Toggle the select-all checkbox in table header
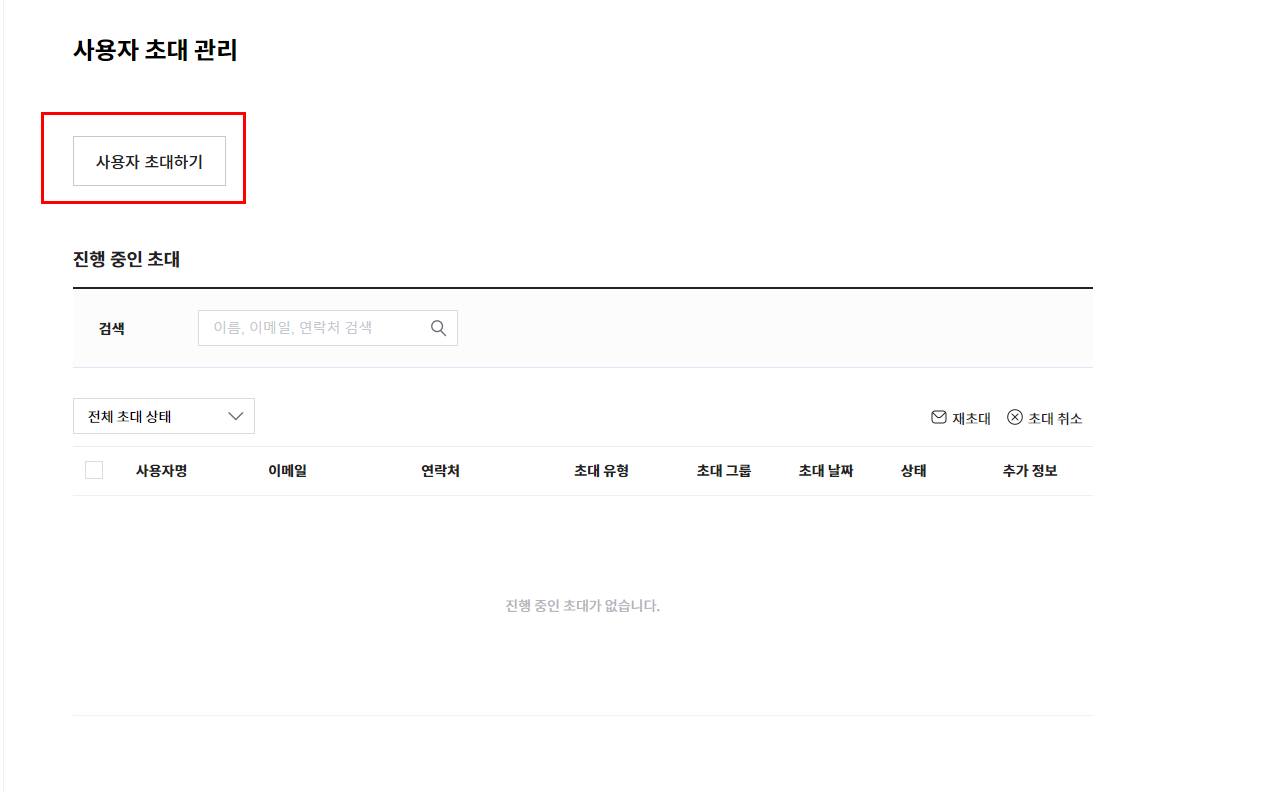The image size is (1271, 792). click(x=94, y=470)
